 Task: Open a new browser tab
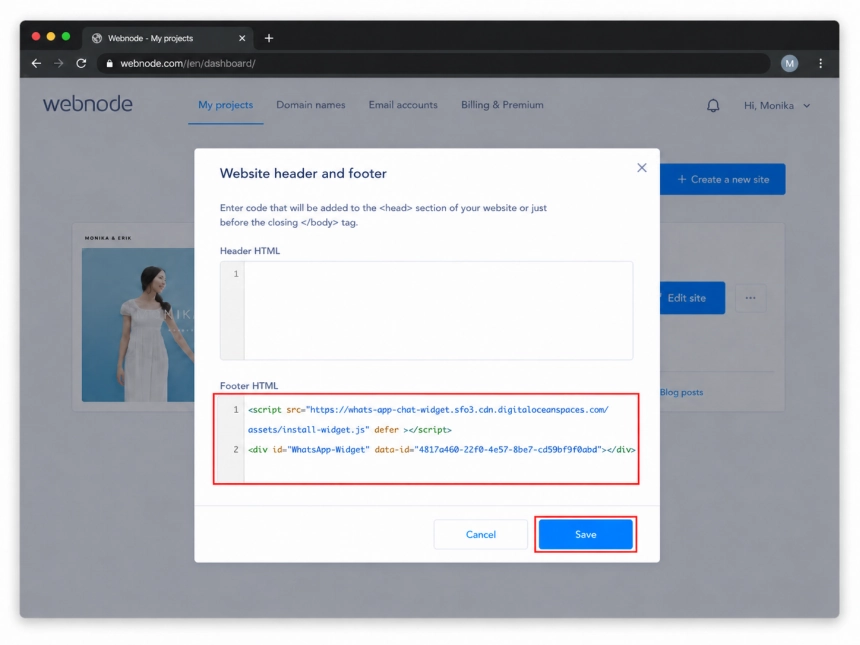269,38
